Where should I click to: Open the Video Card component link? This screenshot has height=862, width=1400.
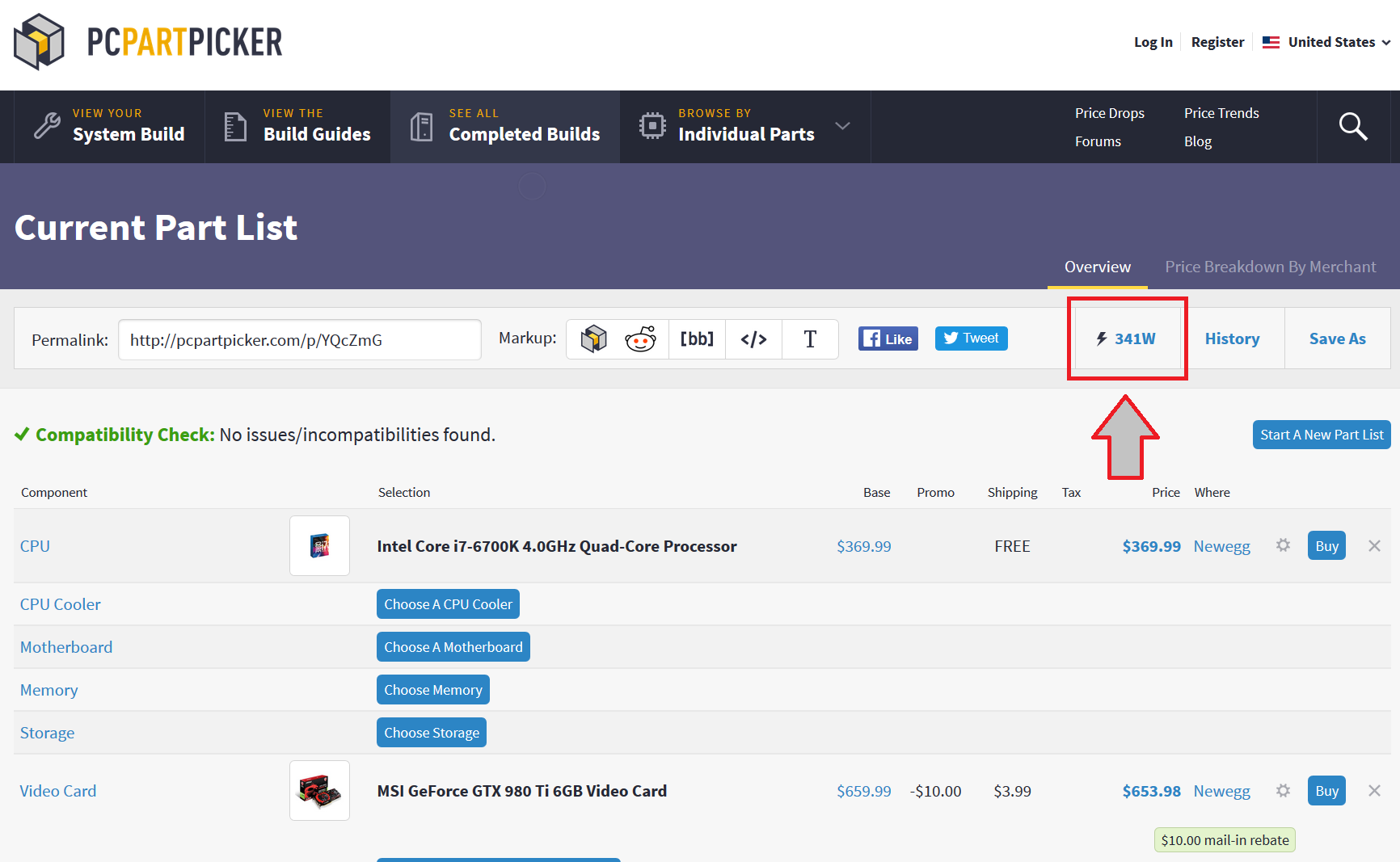click(x=58, y=791)
